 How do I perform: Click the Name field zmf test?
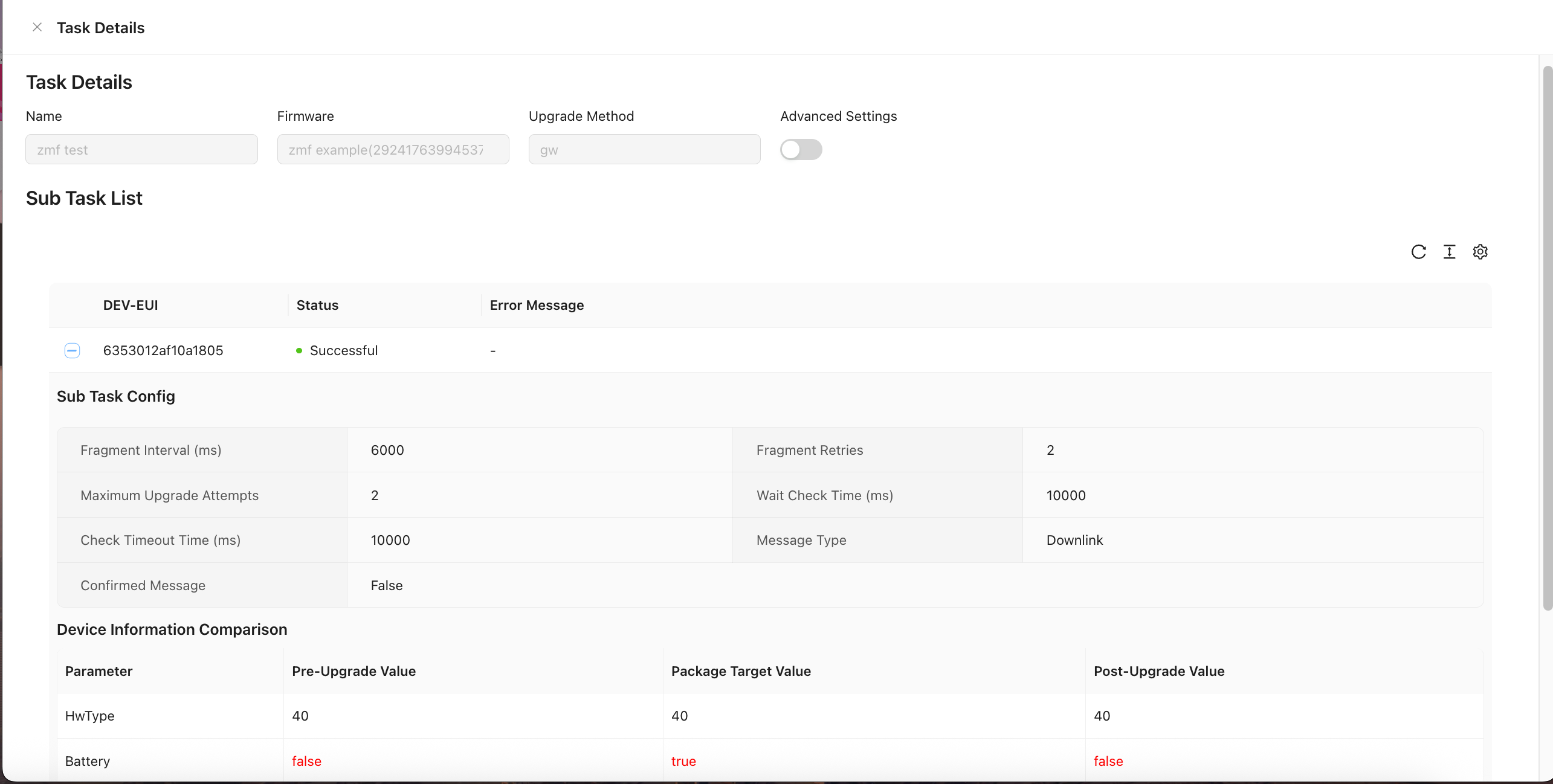pos(141,149)
